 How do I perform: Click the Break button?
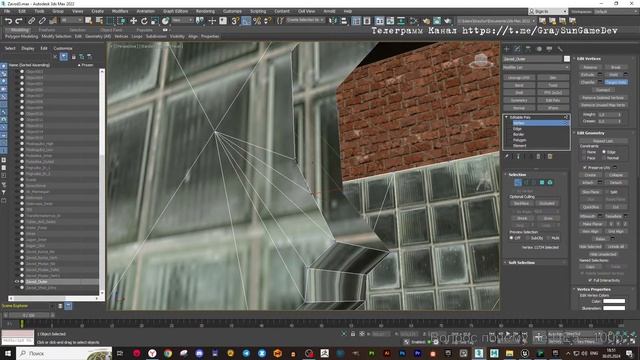click(616, 67)
